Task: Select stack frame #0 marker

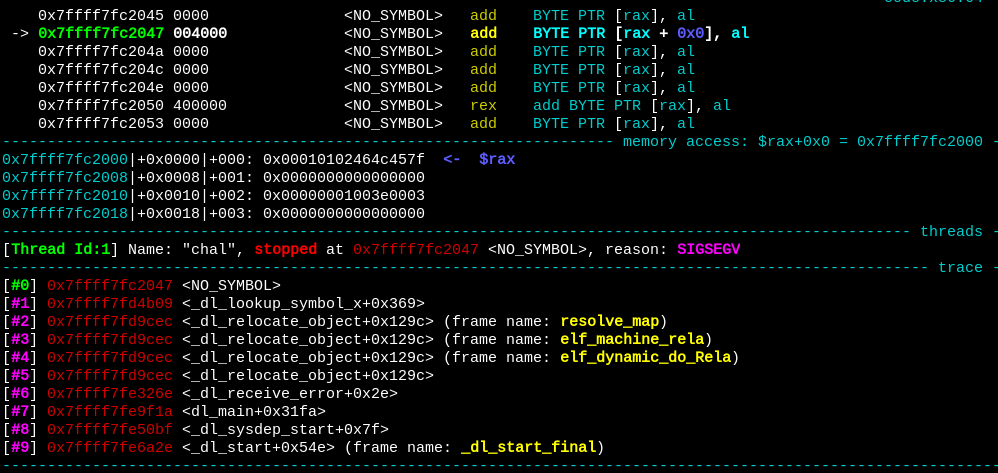Action: [20, 286]
